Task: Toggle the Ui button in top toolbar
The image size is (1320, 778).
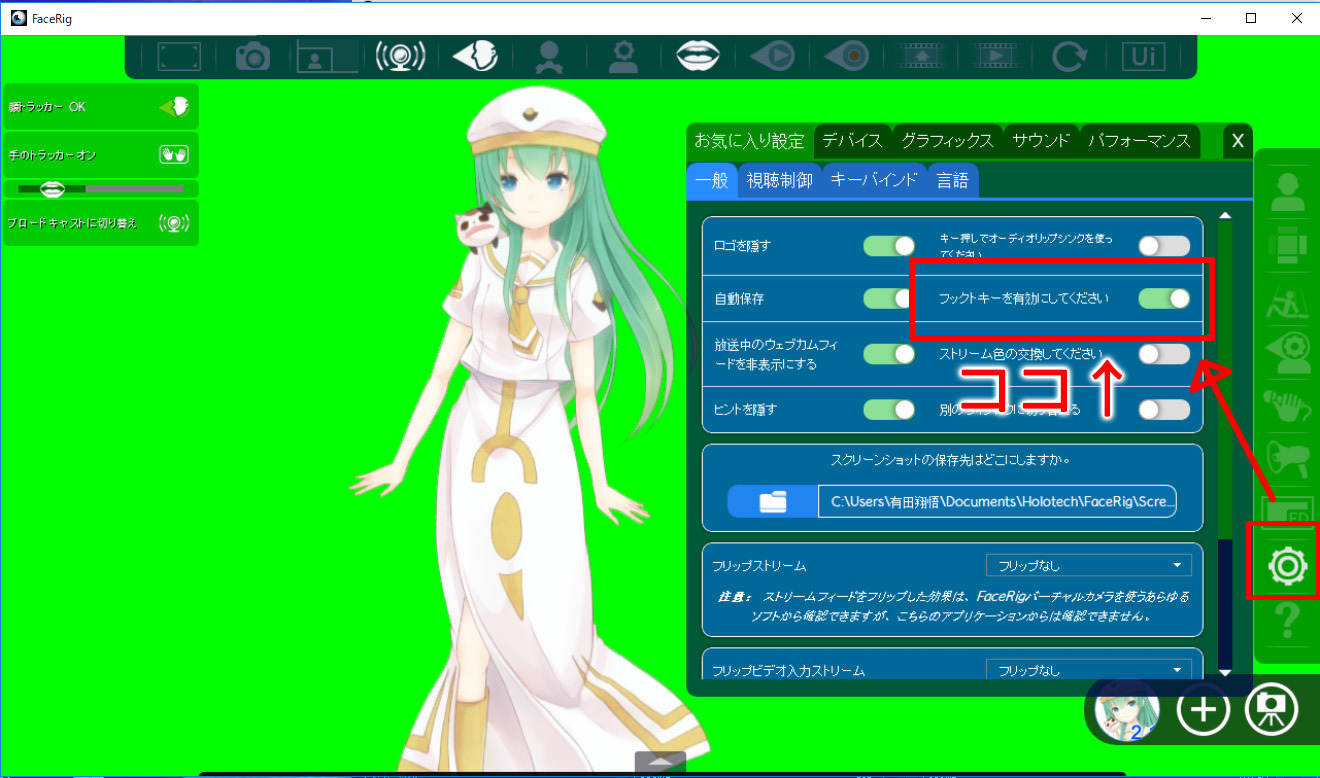Action: (x=1144, y=57)
